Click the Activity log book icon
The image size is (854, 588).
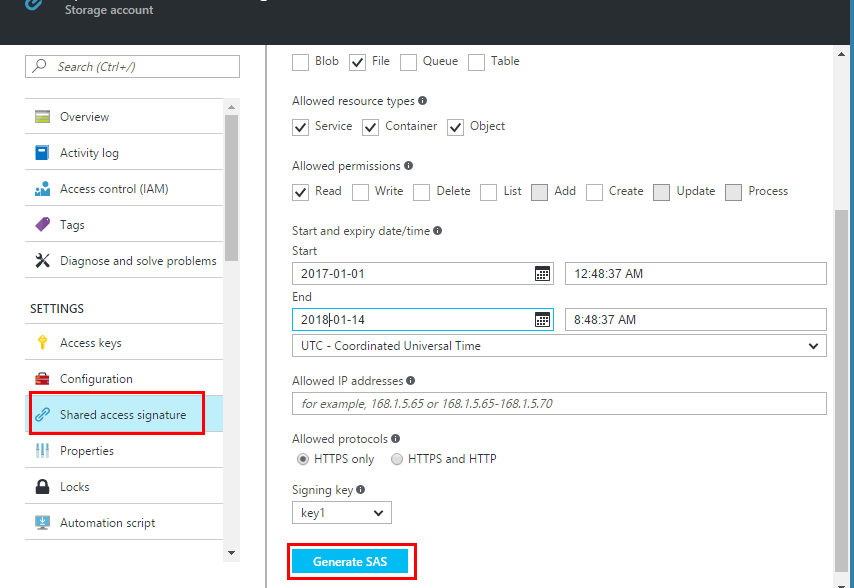coord(42,152)
